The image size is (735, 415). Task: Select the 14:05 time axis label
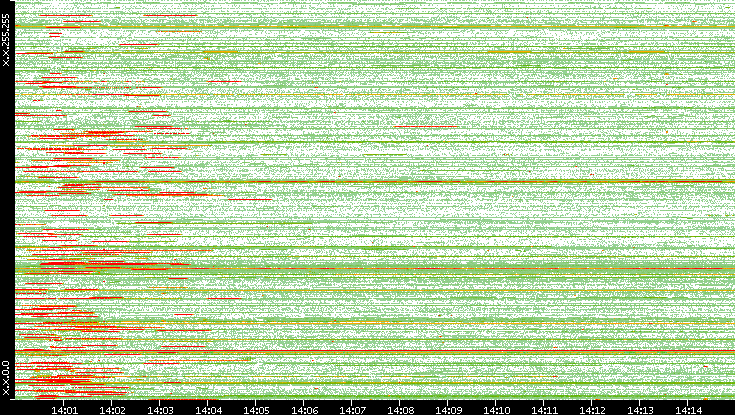[256, 409]
